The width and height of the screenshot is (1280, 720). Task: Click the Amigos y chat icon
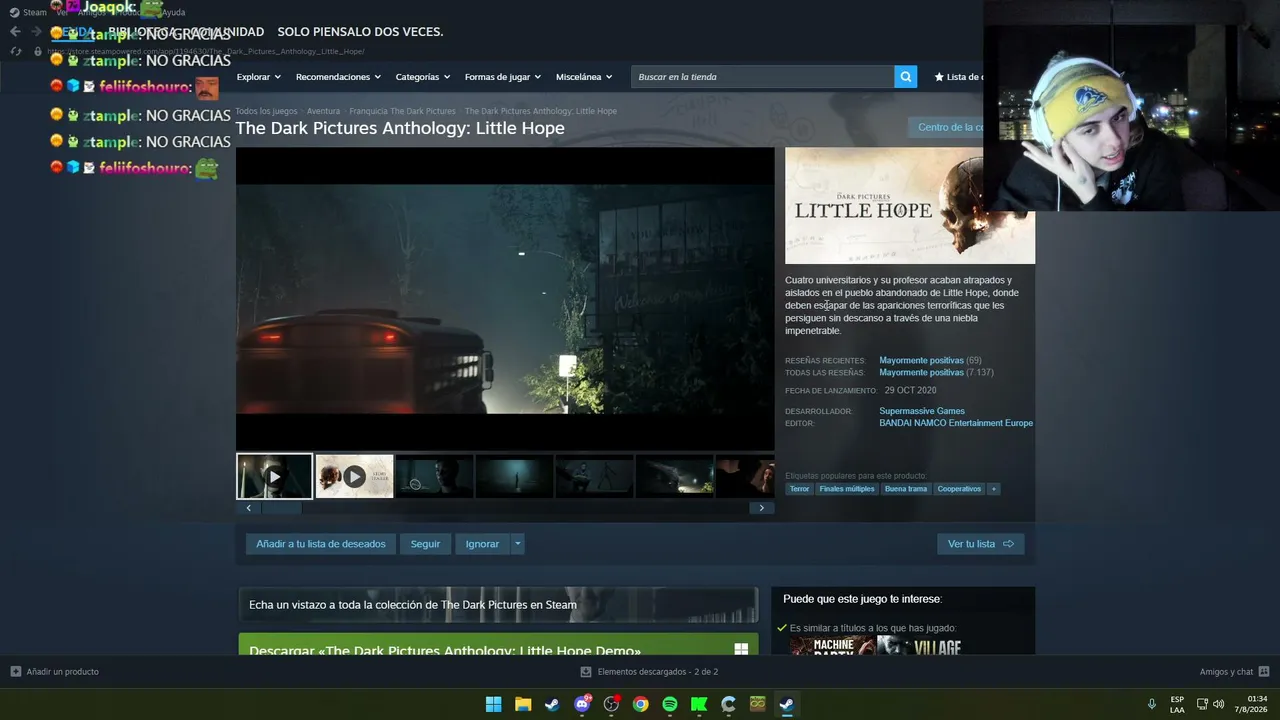click(x=1264, y=672)
